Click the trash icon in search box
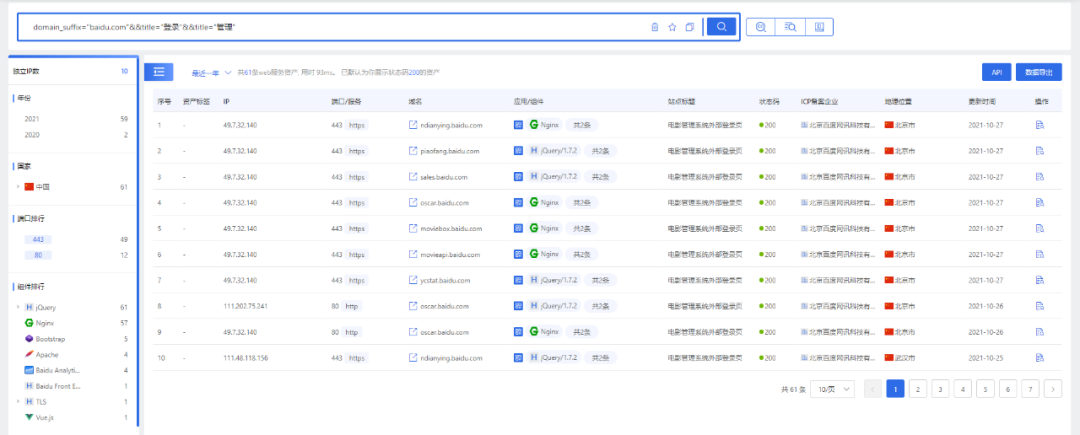The height and width of the screenshot is (435, 1080). click(655, 27)
